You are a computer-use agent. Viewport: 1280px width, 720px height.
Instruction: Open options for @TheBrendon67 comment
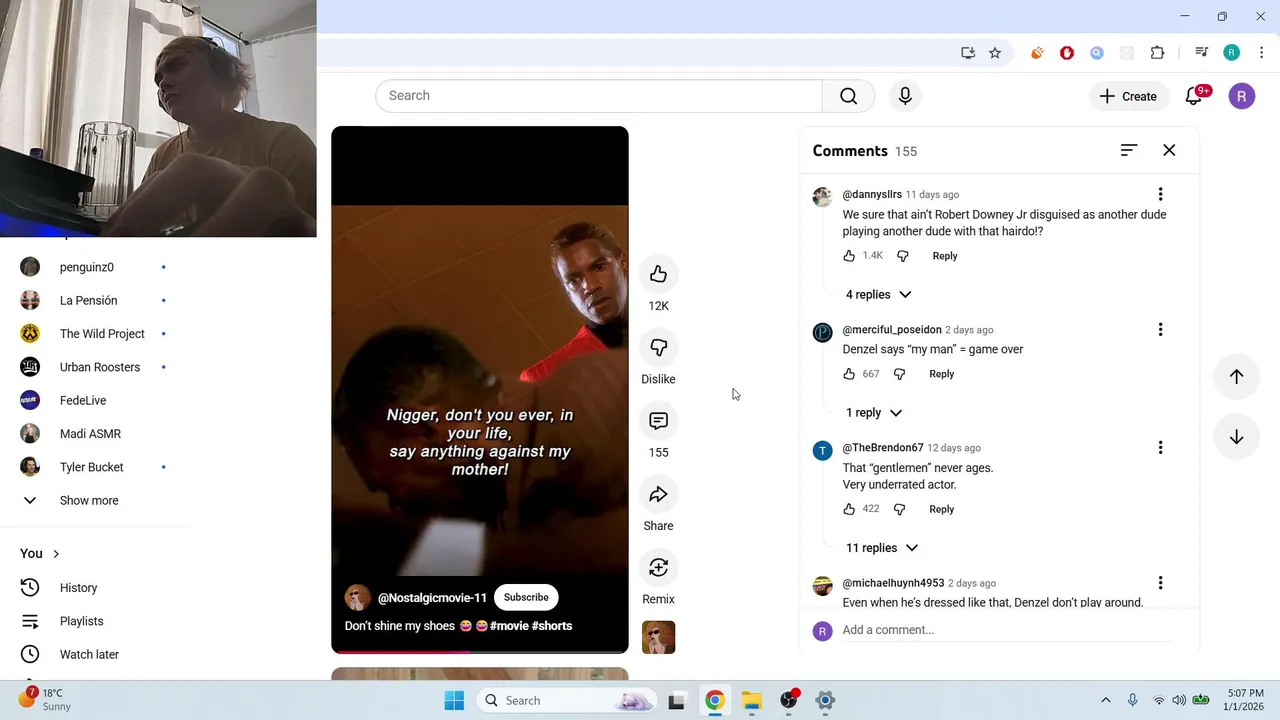pos(1160,447)
